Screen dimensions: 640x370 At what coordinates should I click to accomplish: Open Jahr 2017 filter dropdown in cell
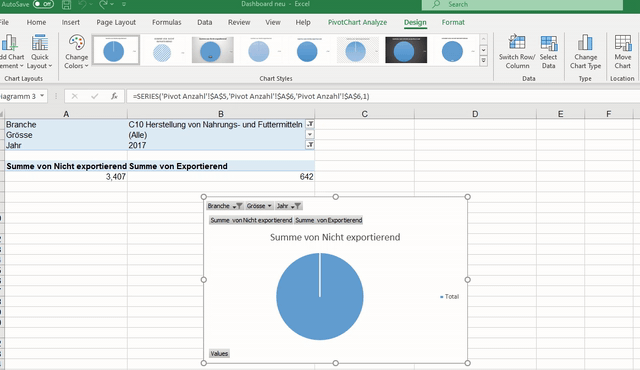pos(310,145)
